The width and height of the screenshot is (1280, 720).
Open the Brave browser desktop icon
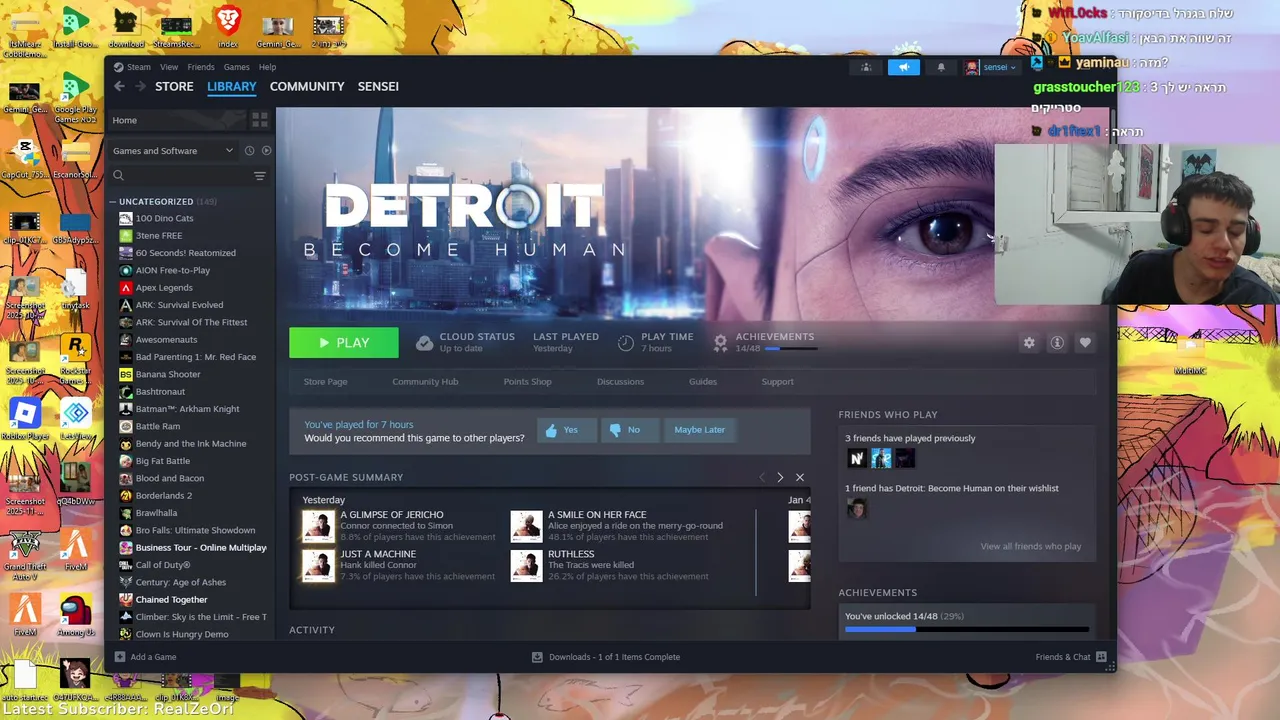click(228, 26)
